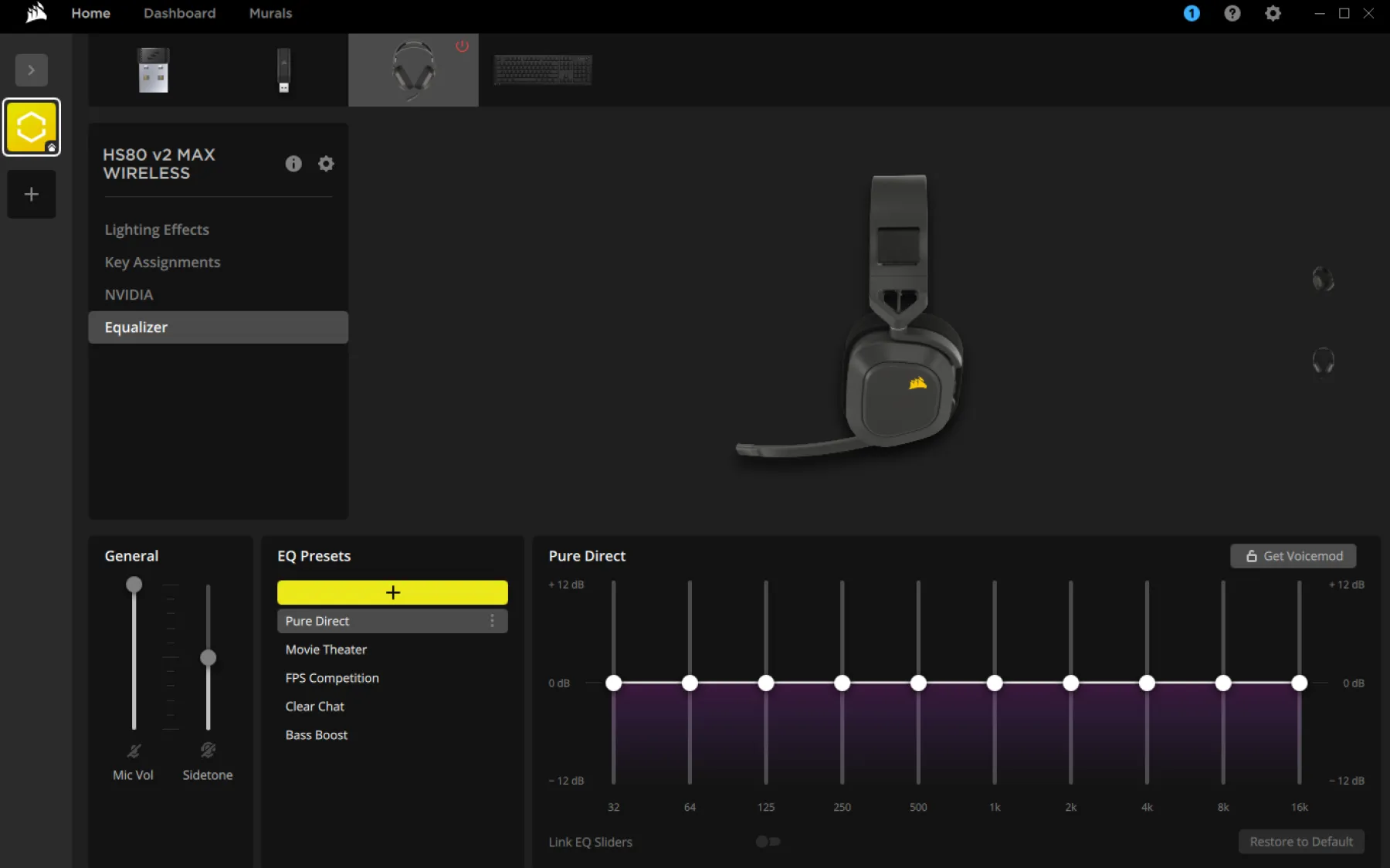Click the Corsair sails logo icon
This screenshot has width=1390, height=868.
tap(36, 13)
